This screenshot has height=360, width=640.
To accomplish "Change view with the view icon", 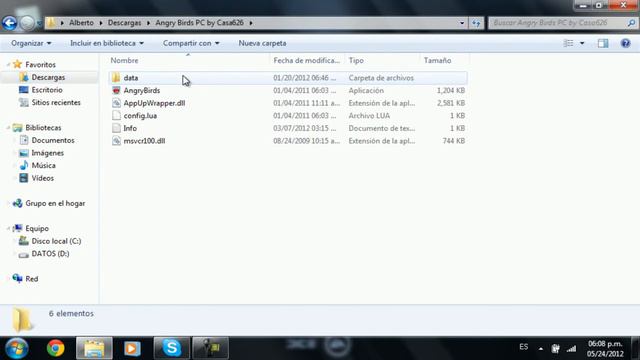I will tap(568, 43).
